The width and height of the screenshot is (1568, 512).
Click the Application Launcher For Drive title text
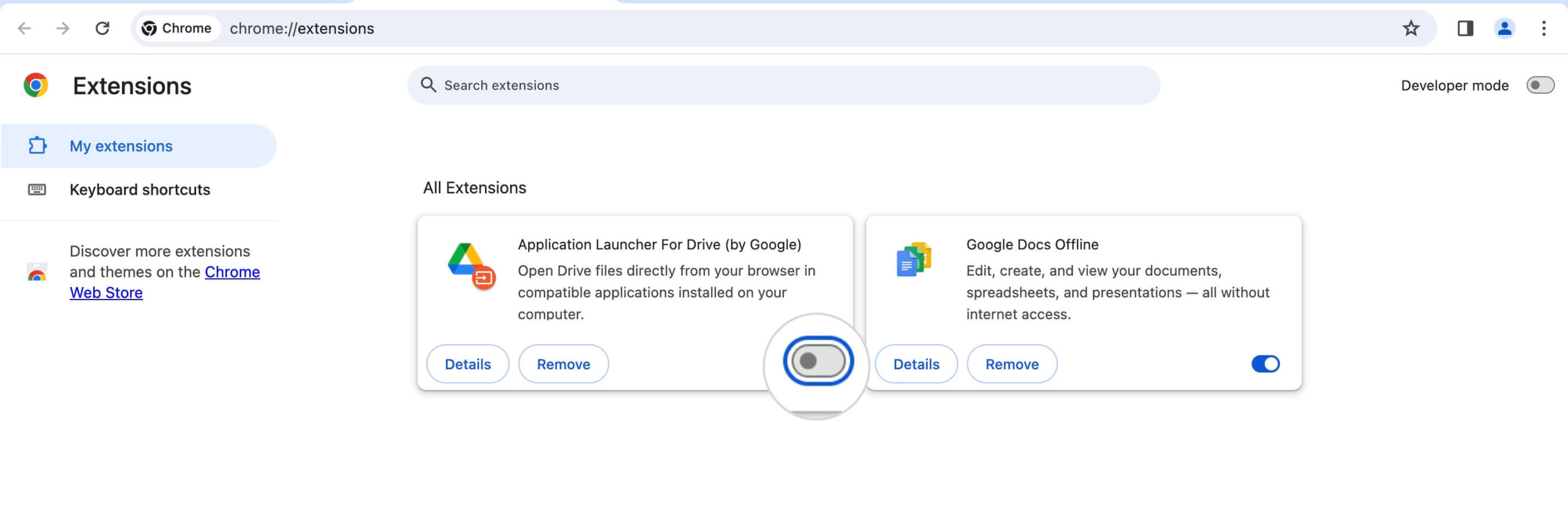coord(660,244)
